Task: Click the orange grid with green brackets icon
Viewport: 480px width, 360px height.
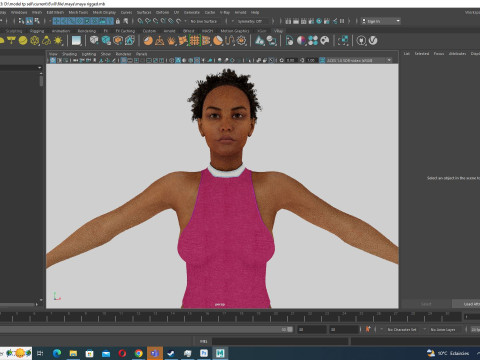Action: (x=194, y=41)
